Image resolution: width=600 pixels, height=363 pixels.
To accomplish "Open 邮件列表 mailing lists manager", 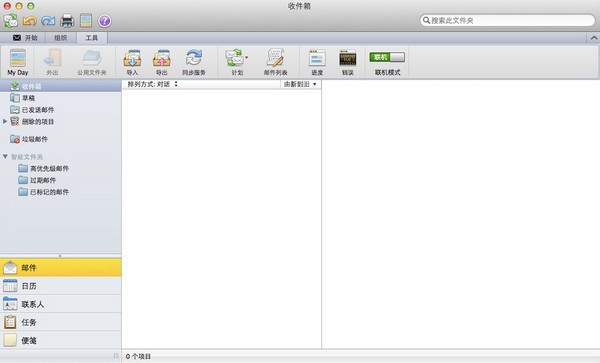I will (276, 62).
